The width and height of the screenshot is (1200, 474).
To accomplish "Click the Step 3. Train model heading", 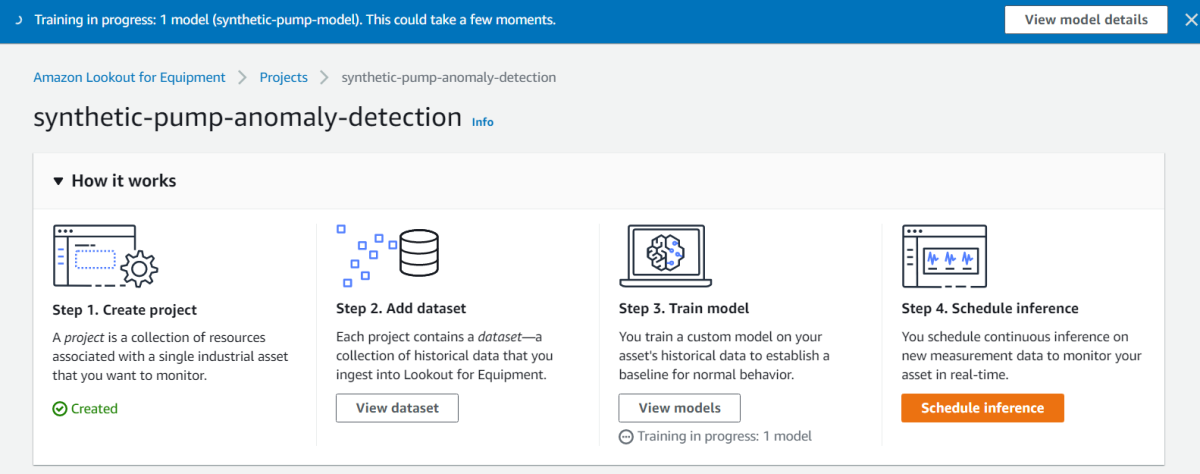I will pyautogui.click(x=684, y=309).
